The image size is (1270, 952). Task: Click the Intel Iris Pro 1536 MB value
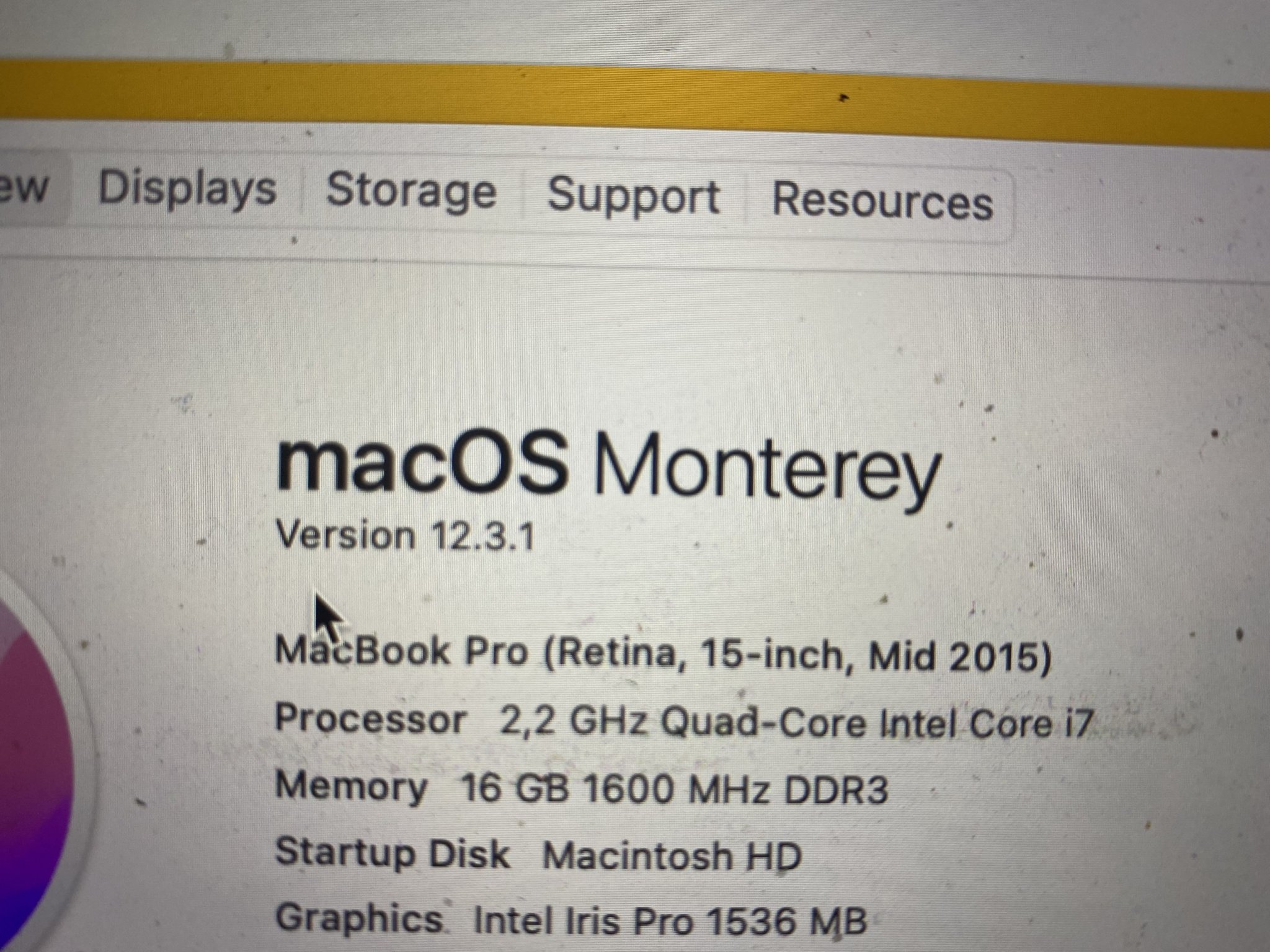(670, 922)
